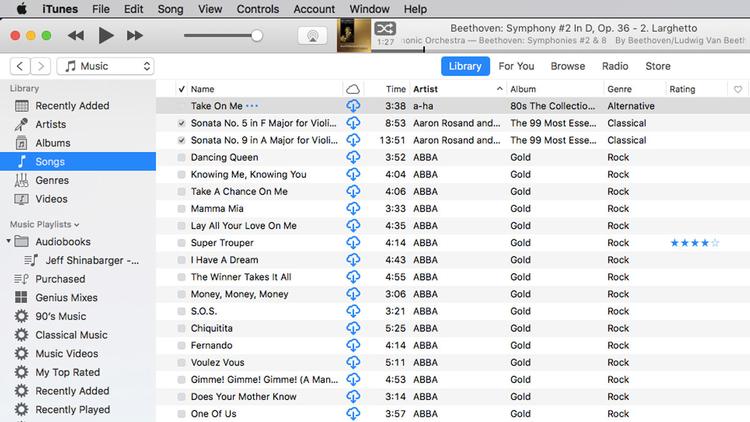This screenshot has width=750, height=422.
Task: Switch to the Radio tab
Action: [615, 66]
